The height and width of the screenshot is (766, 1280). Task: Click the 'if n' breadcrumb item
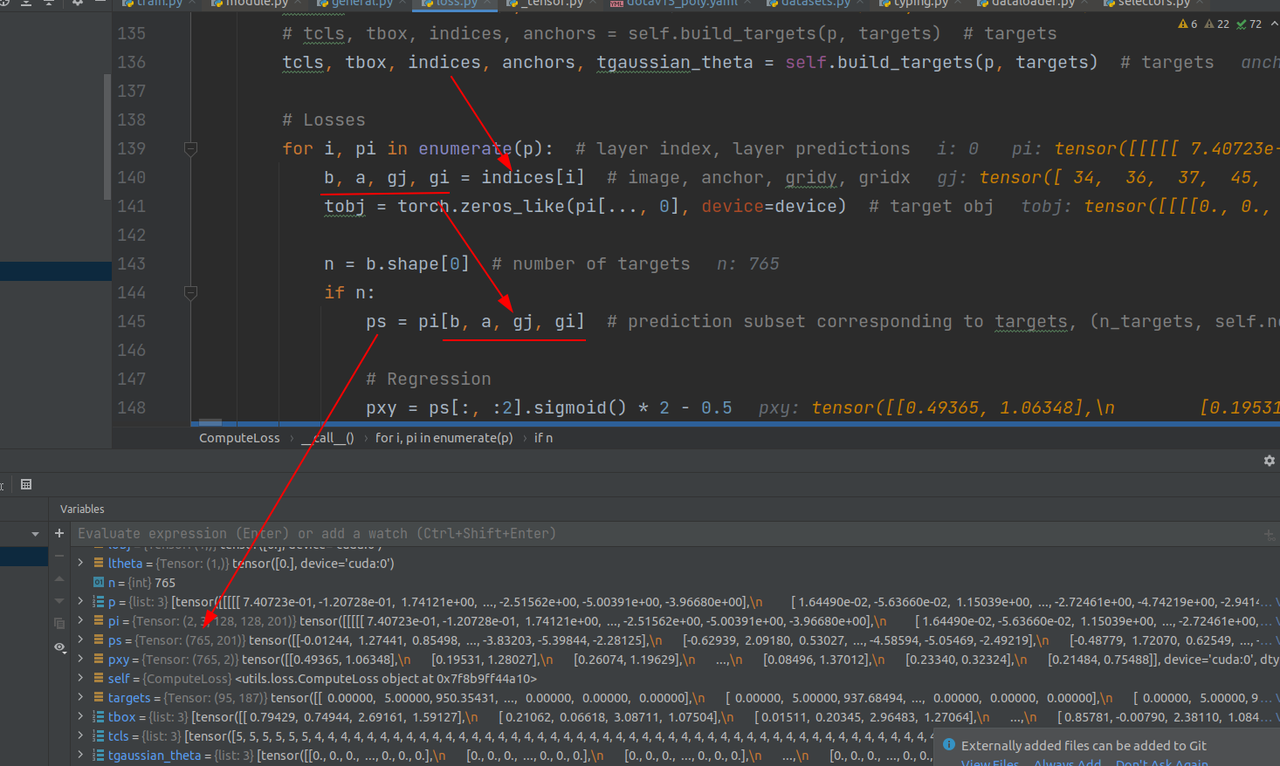(x=543, y=438)
